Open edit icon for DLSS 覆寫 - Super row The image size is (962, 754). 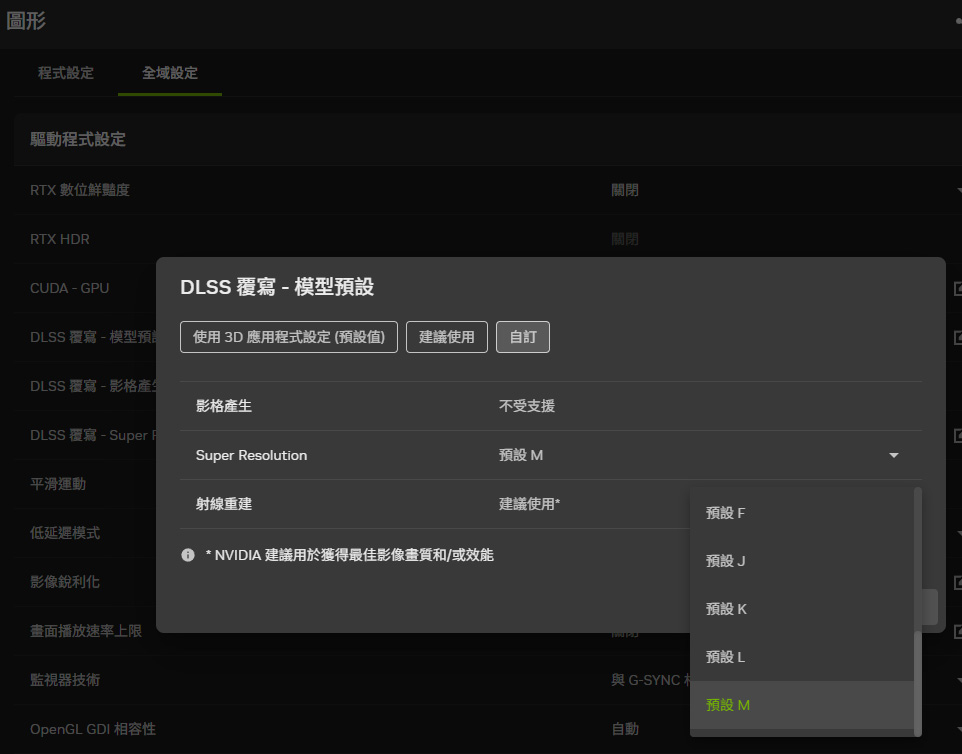click(957, 435)
